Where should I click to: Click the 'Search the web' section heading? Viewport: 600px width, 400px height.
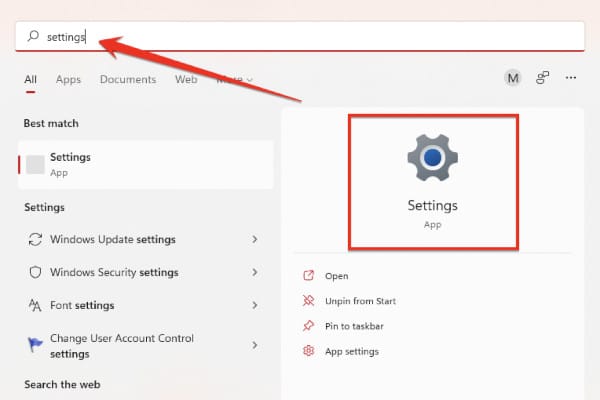point(62,384)
